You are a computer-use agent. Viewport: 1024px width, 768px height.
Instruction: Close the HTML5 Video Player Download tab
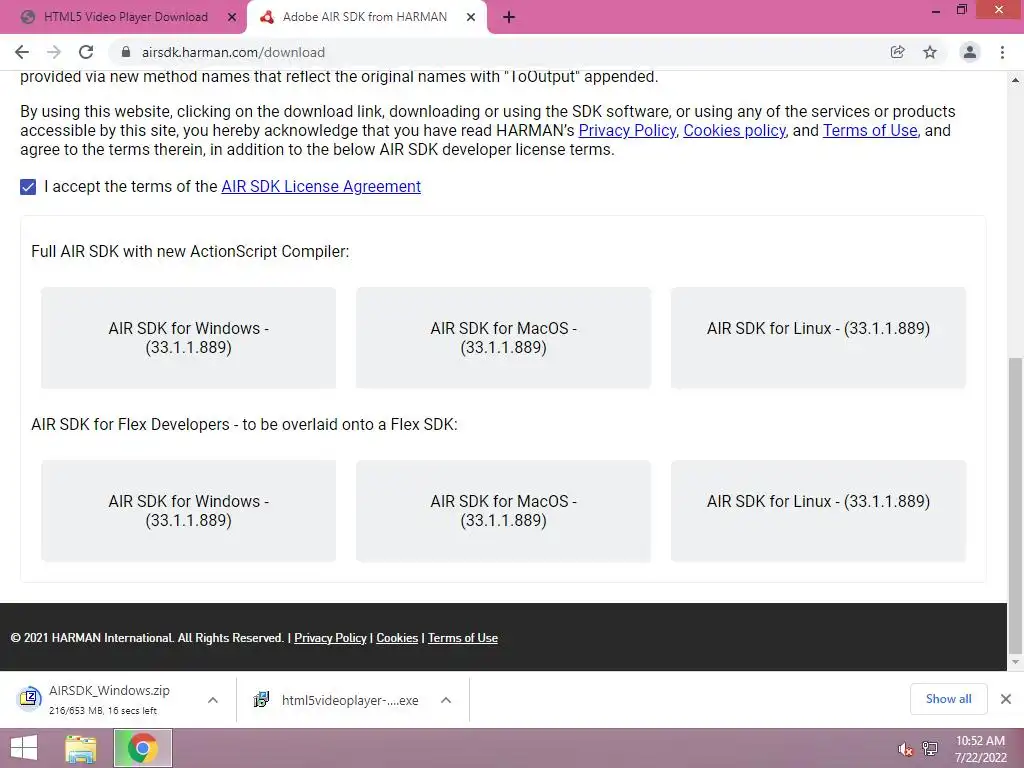232,17
